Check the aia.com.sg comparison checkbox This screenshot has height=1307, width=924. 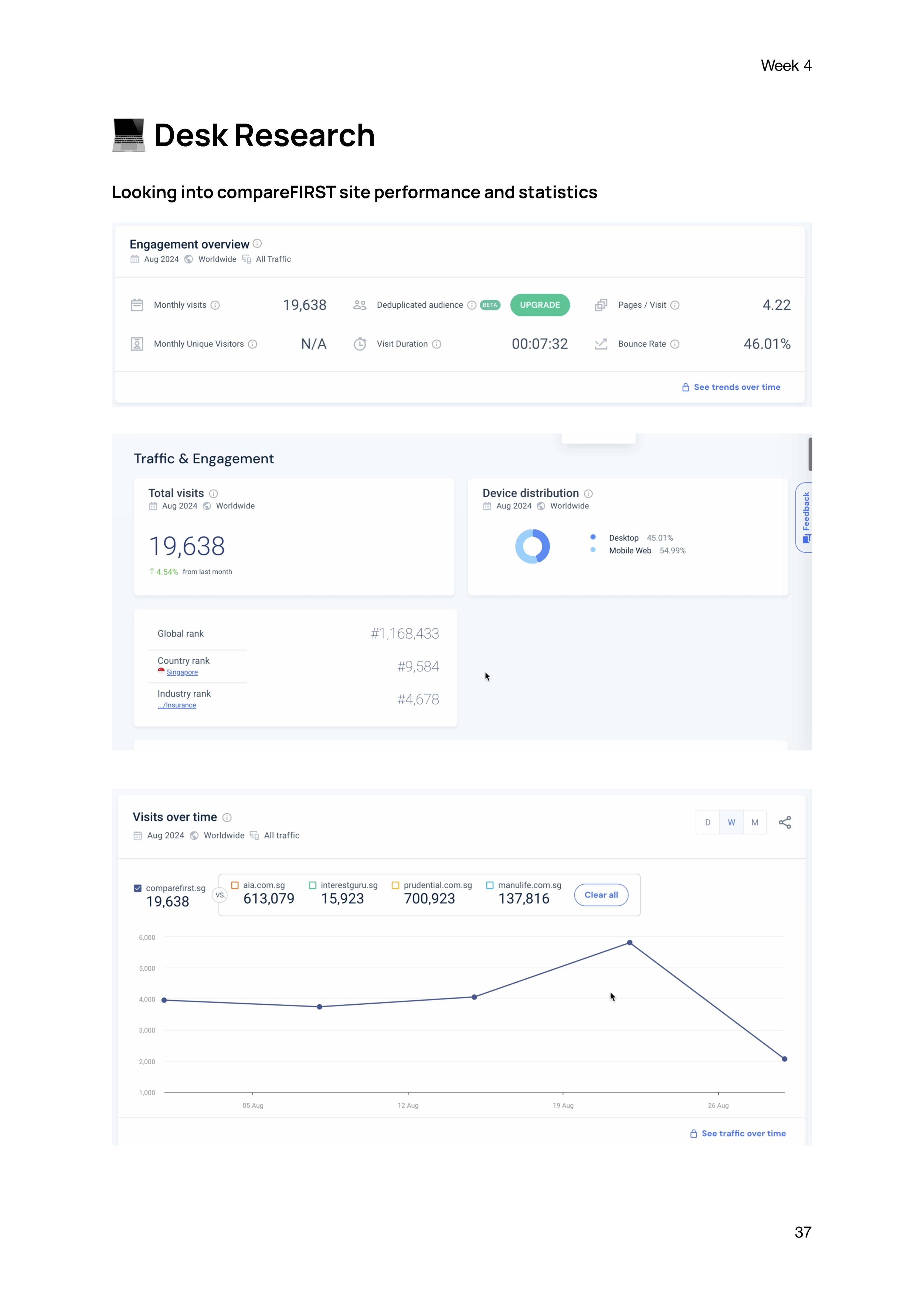click(235, 885)
